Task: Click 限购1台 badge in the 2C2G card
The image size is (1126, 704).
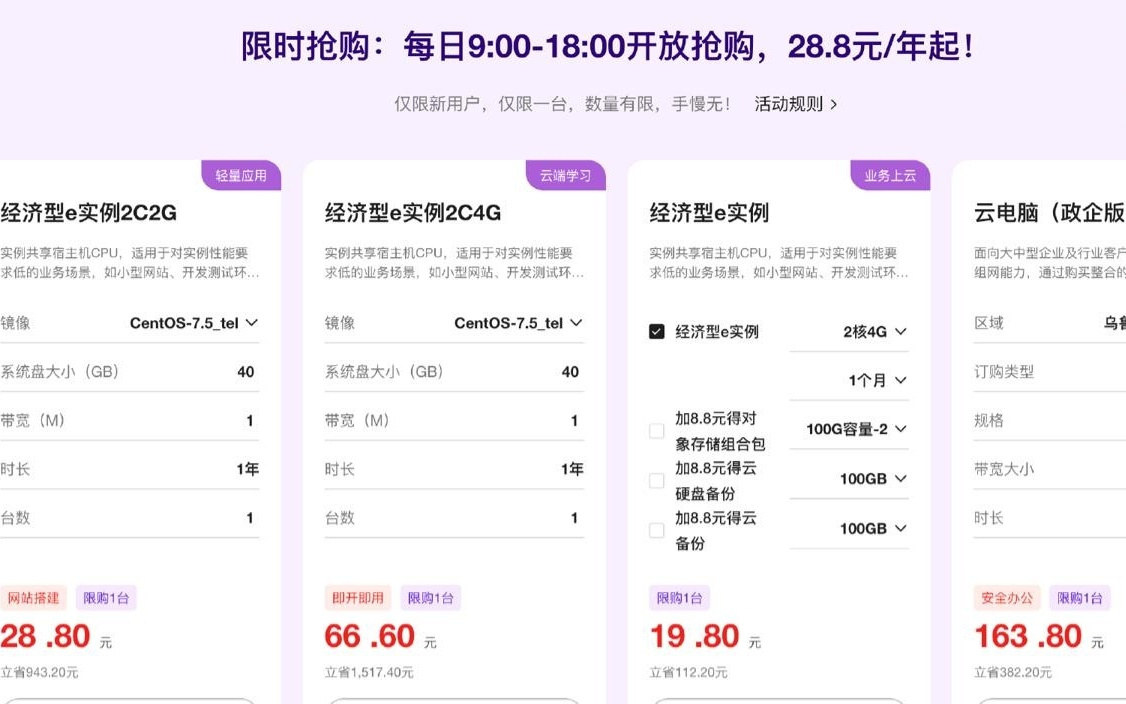Action: pyautogui.click(x=106, y=598)
